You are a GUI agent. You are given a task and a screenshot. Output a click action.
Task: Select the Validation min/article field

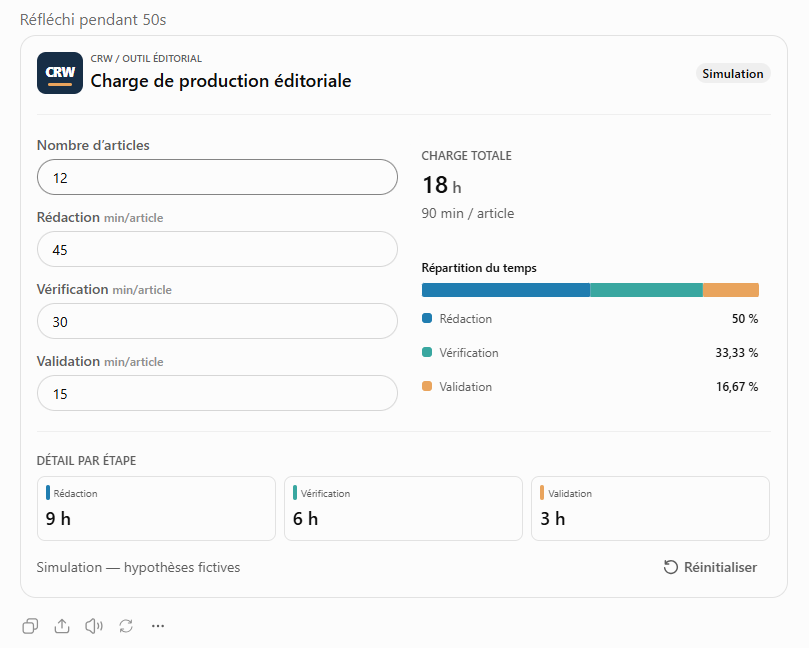[217, 393]
